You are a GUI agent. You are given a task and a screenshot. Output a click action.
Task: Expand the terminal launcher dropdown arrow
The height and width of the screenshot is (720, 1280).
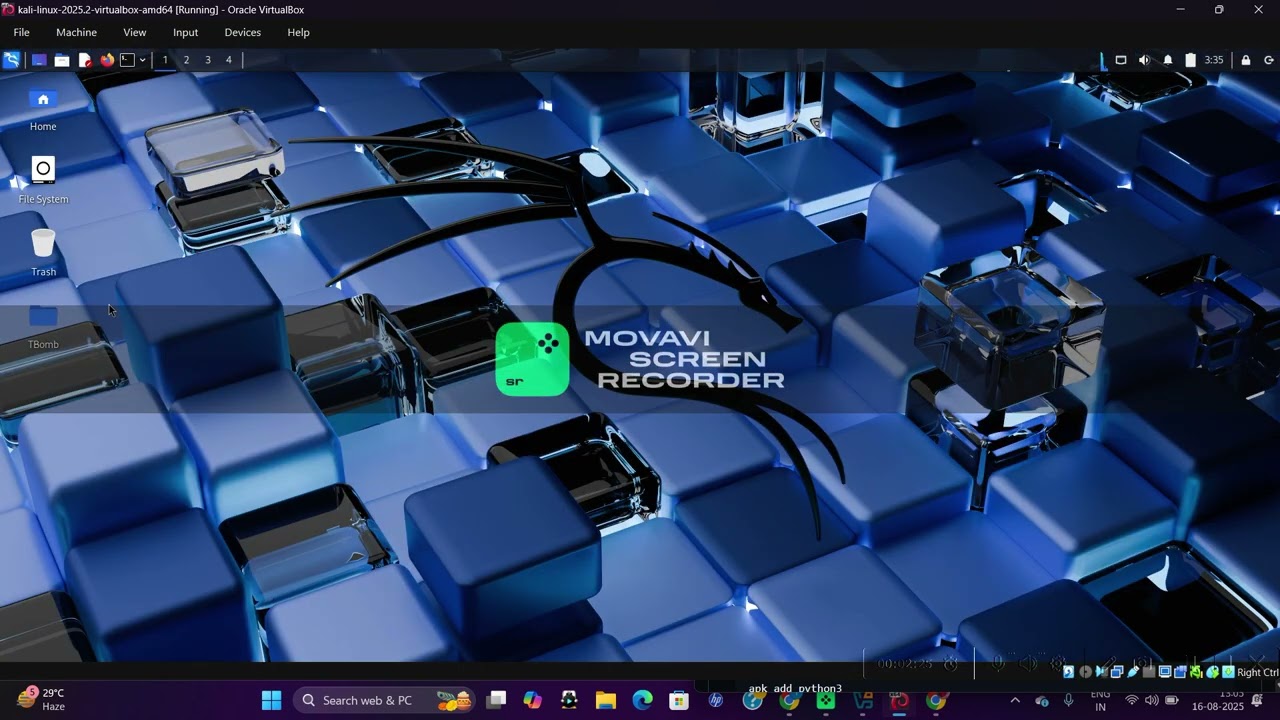click(142, 60)
